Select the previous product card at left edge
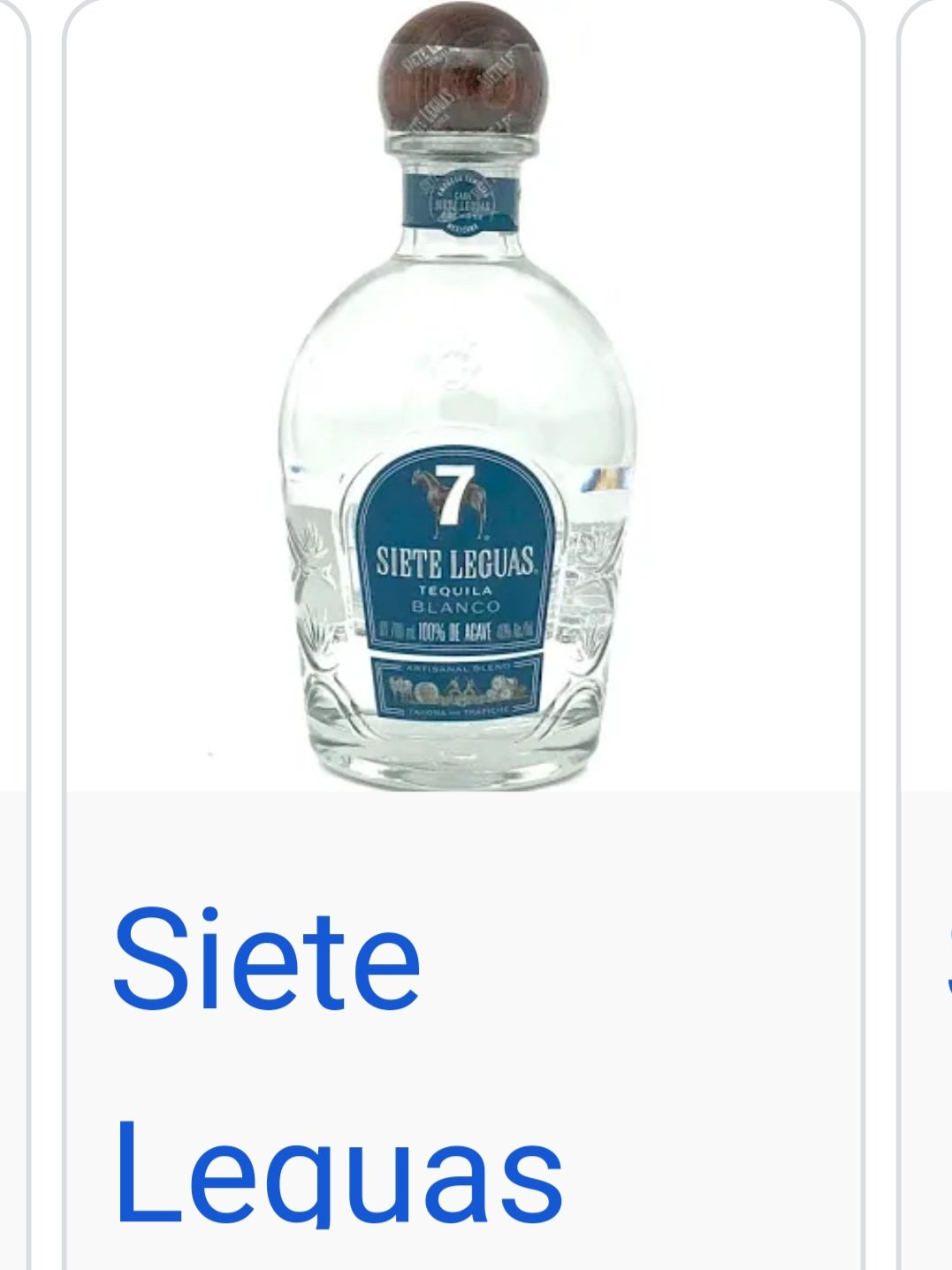This screenshot has width=952, height=1270. click(14, 635)
